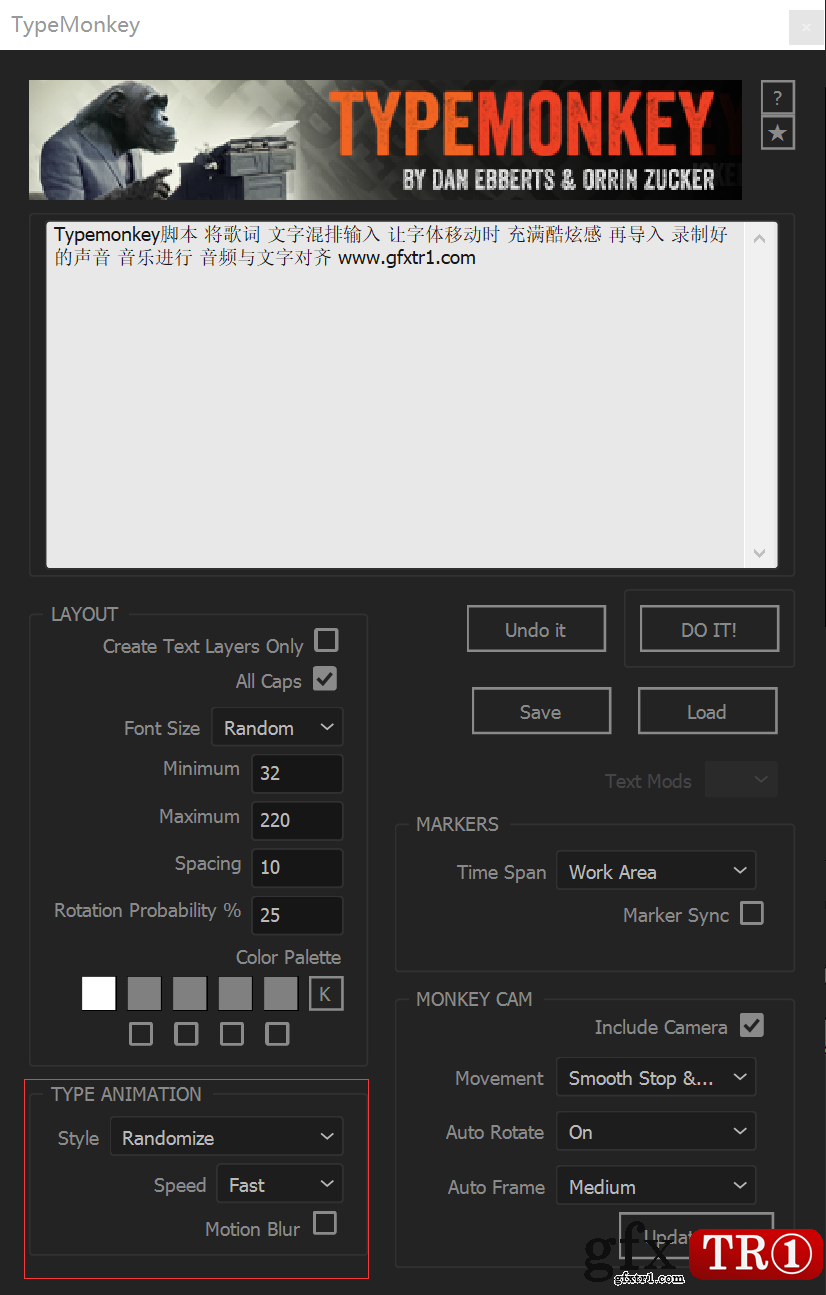This screenshot has height=1295, width=826.
Task: Click the Update button in Monkey Cam
Action: point(696,1235)
